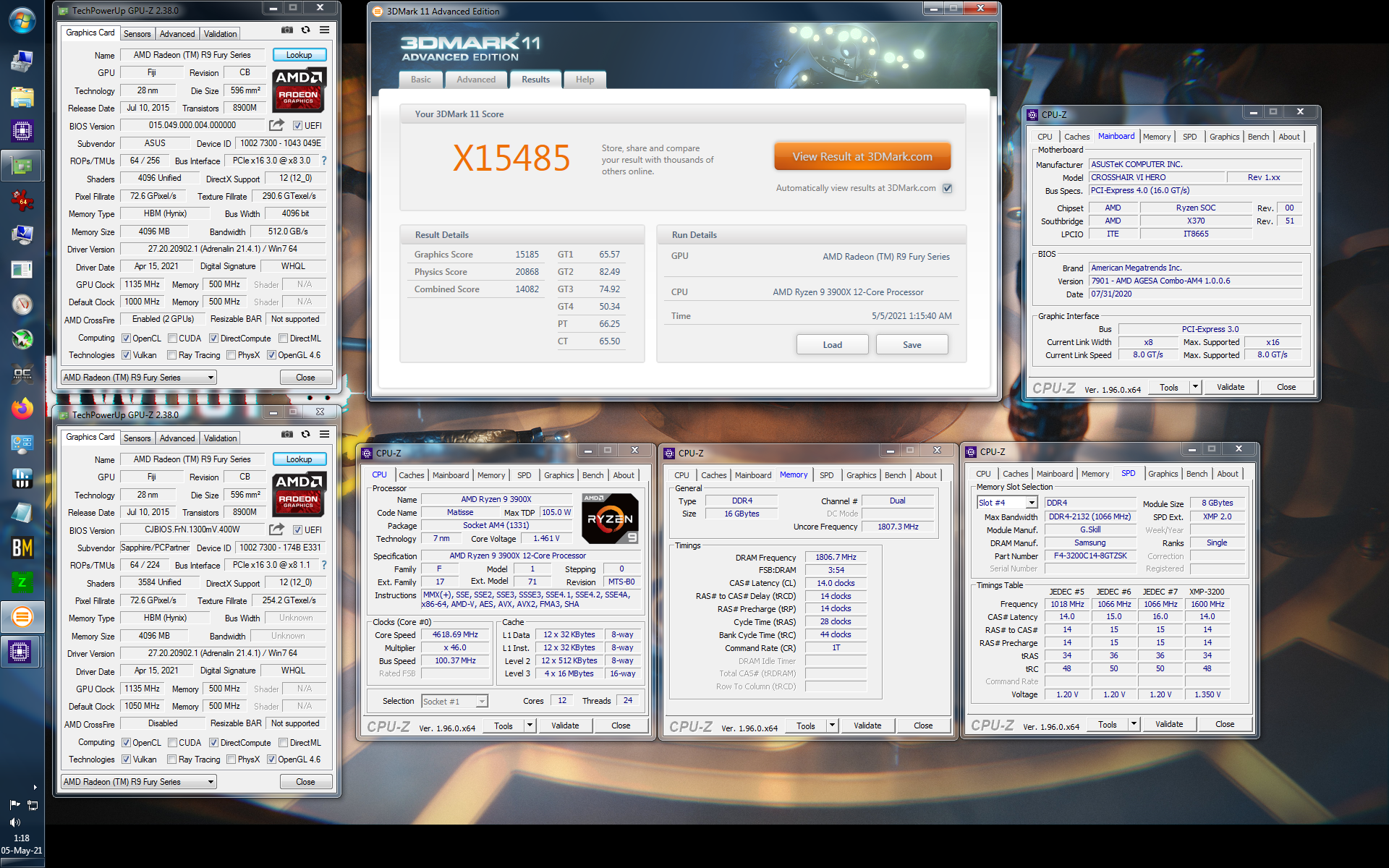Open hamburger menu in top GPU-Z
Screen dimensions: 1389x868
[324, 30]
